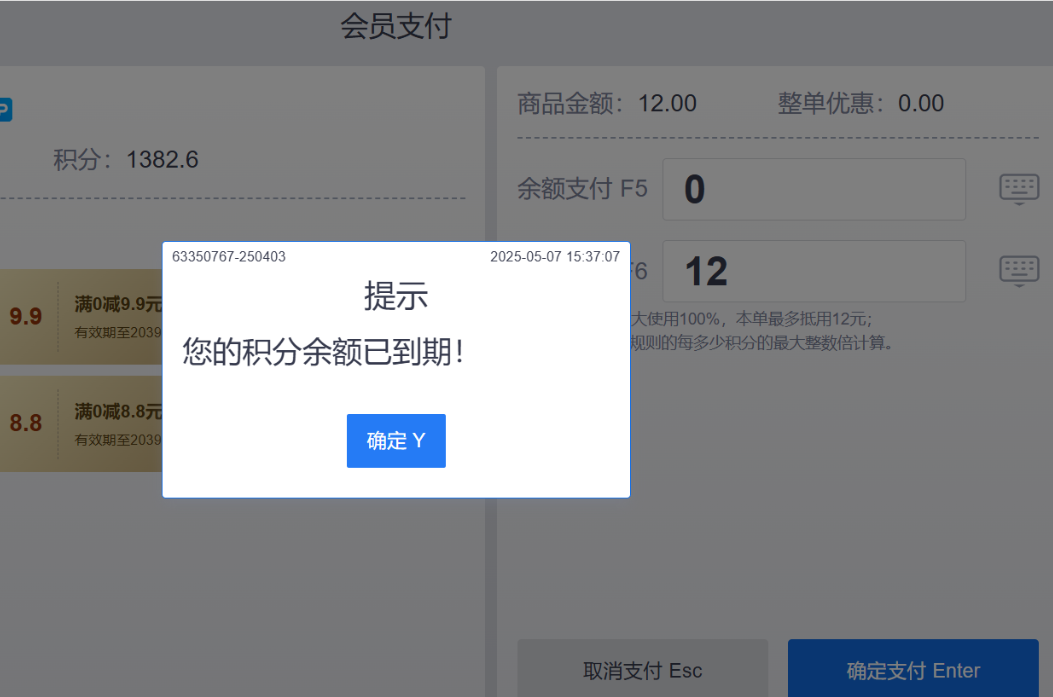
Task: Click the dialog message 您的积分余额已到期!
Action: click(x=323, y=352)
